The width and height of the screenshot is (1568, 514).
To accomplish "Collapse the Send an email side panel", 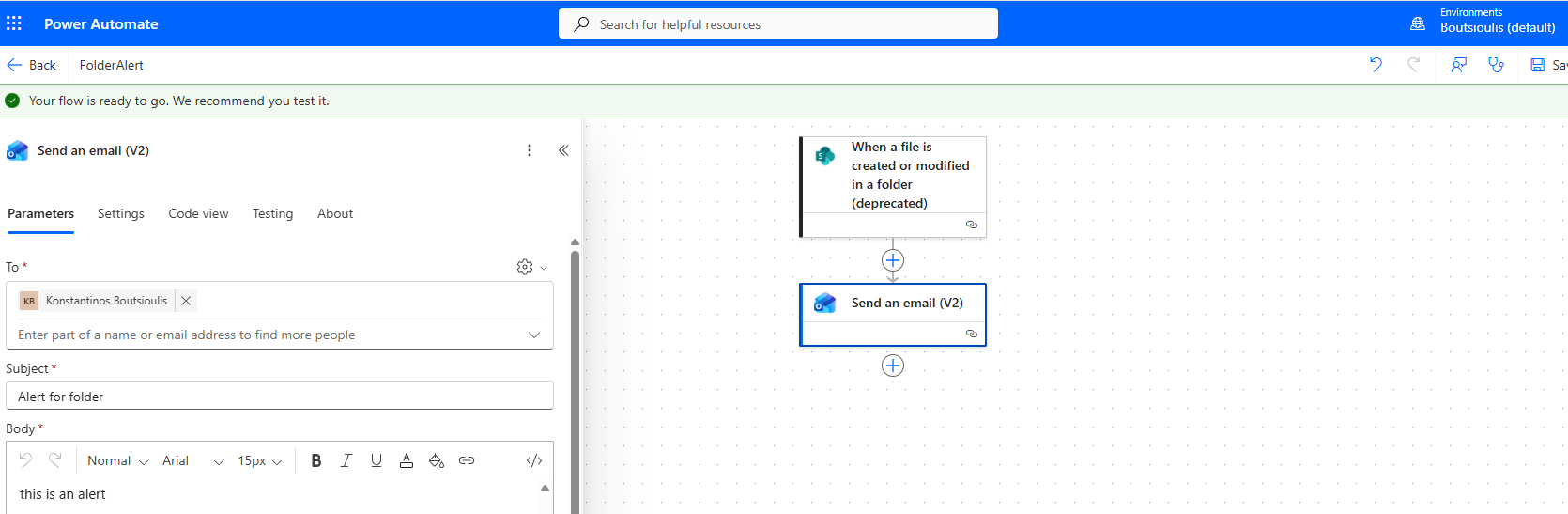I will [563, 150].
